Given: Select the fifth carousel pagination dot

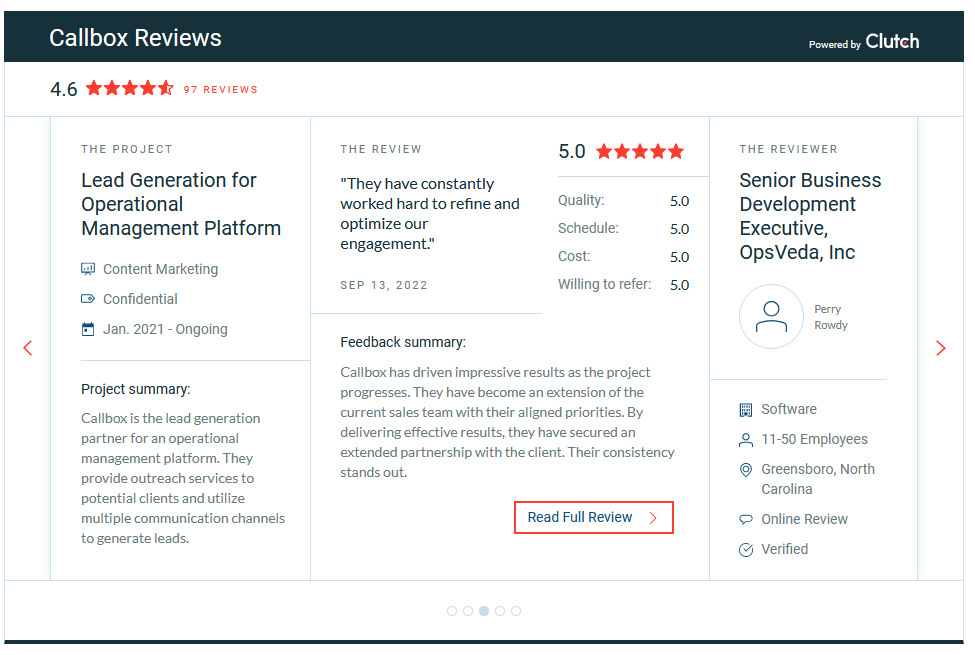Looking at the screenshot, I should click(516, 611).
